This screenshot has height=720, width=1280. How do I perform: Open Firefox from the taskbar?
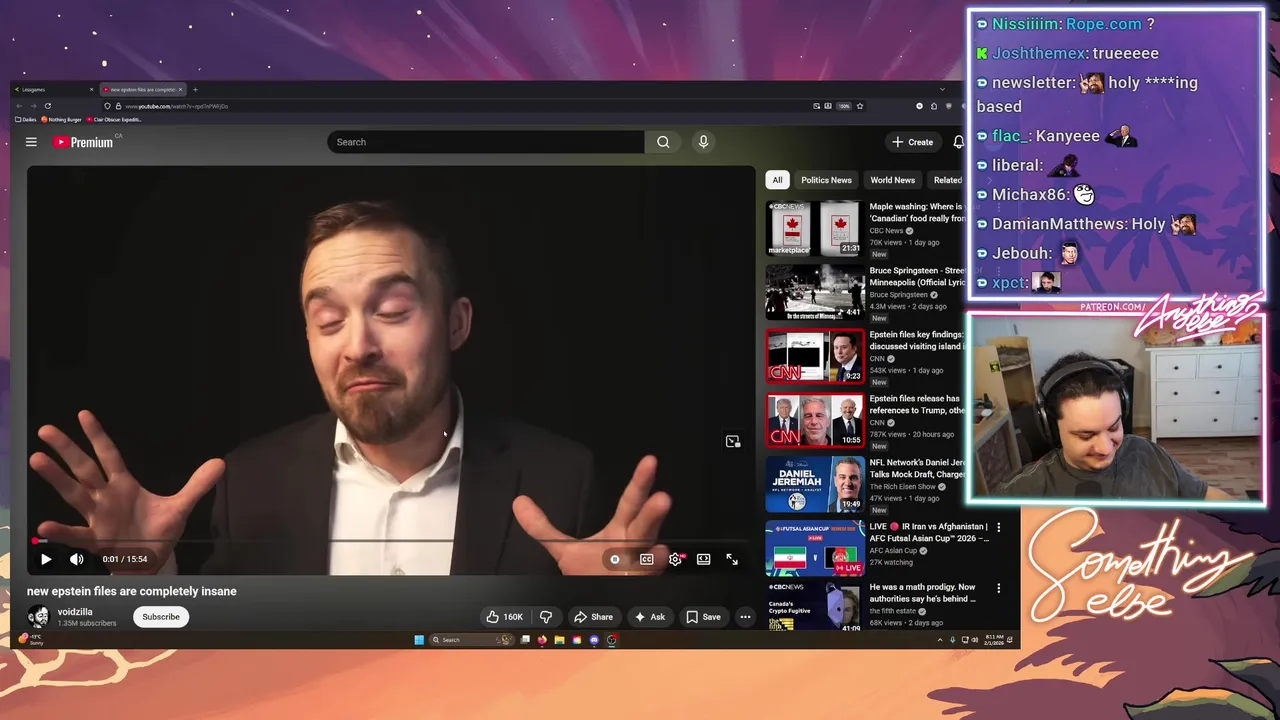542,640
